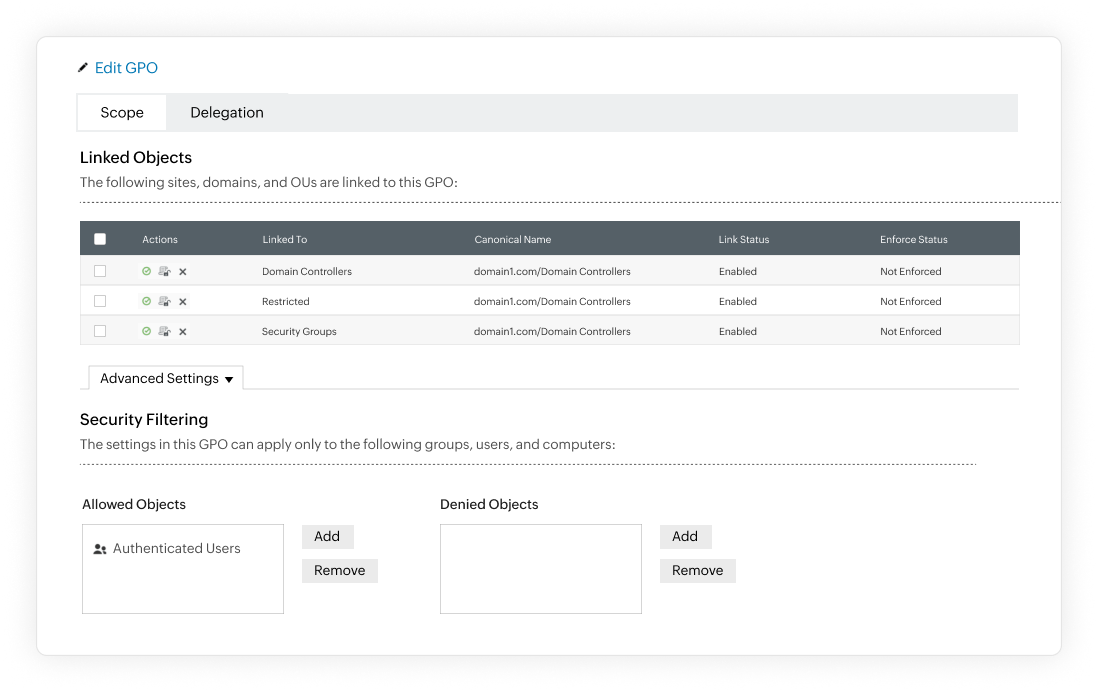Click Remove under Denied Objects
Image resolution: width=1097 pixels, height=691 pixels.
click(x=697, y=570)
